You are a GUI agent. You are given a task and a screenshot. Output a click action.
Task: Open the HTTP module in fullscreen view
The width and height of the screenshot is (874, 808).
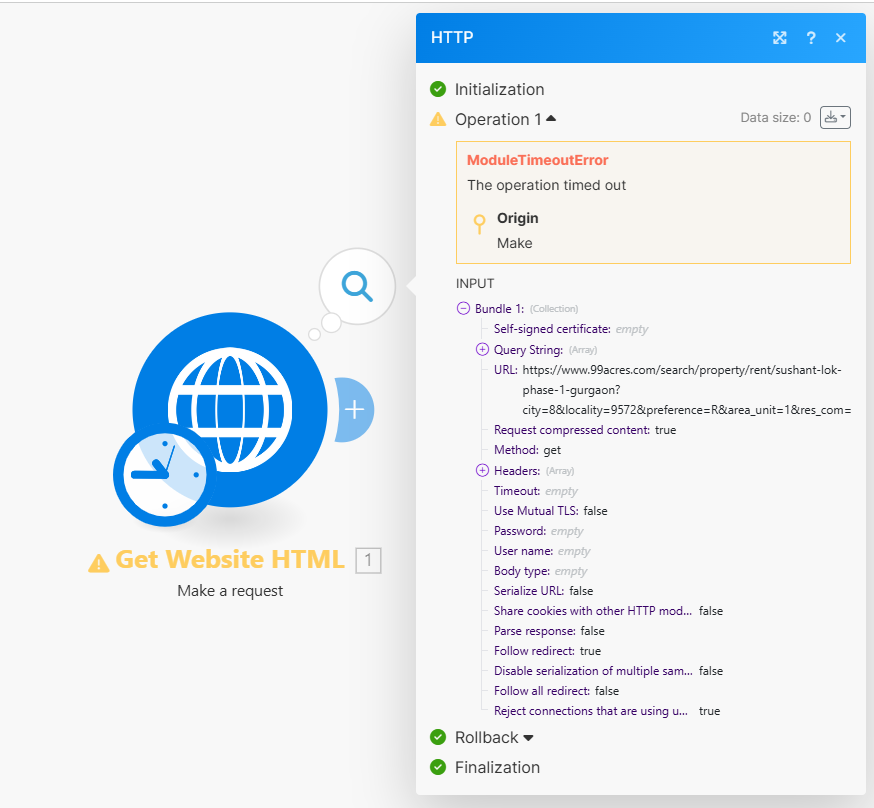point(780,37)
